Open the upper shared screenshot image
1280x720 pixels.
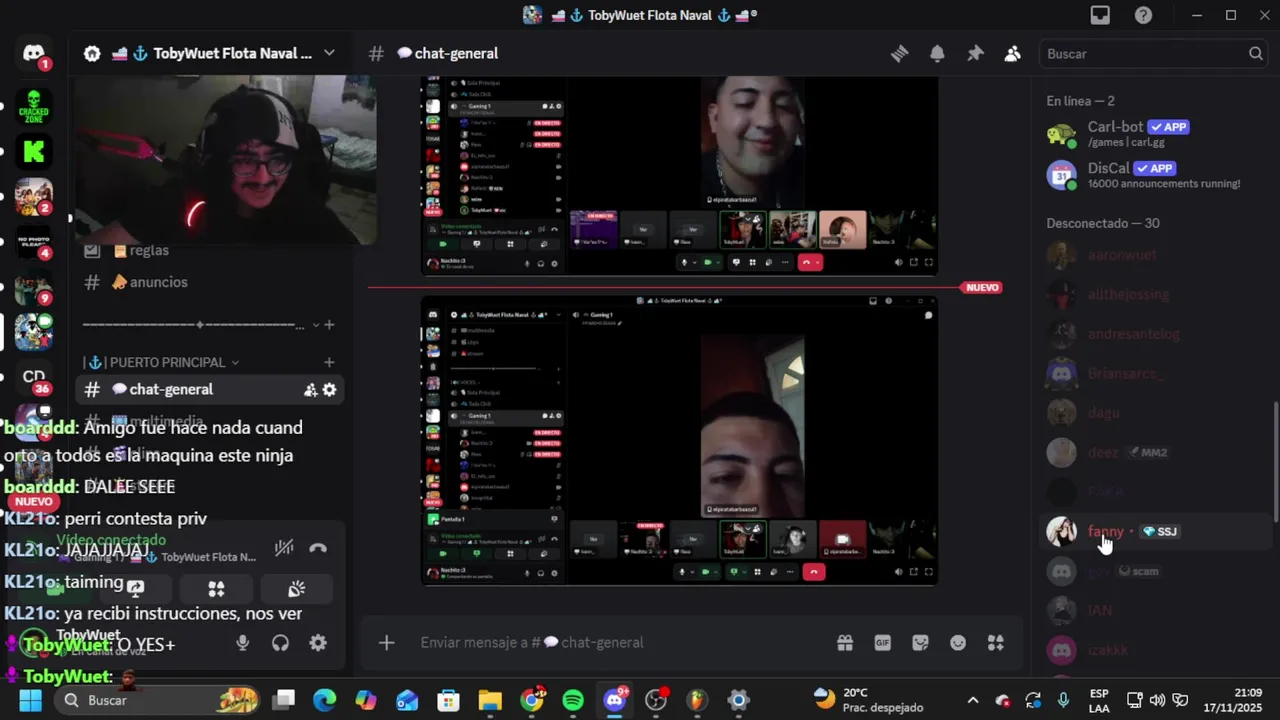click(679, 175)
